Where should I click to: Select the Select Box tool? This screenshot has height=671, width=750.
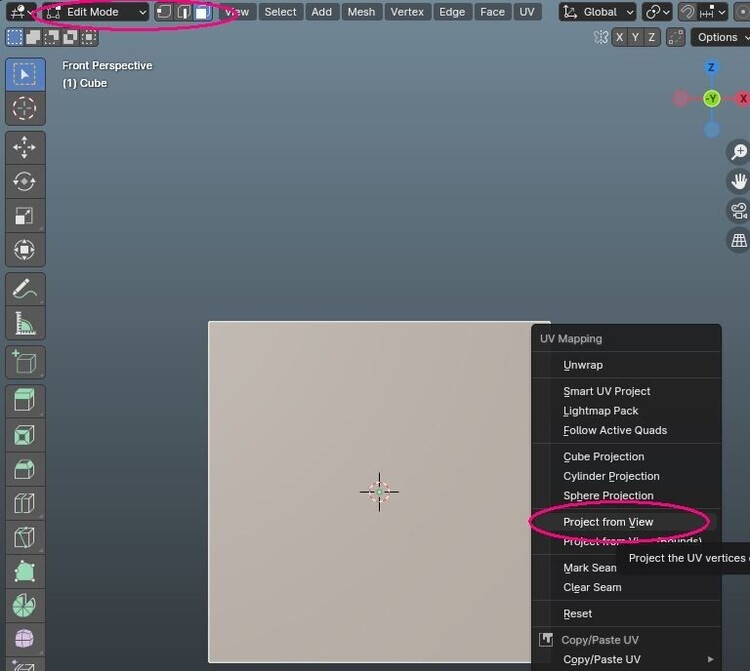click(25, 75)
